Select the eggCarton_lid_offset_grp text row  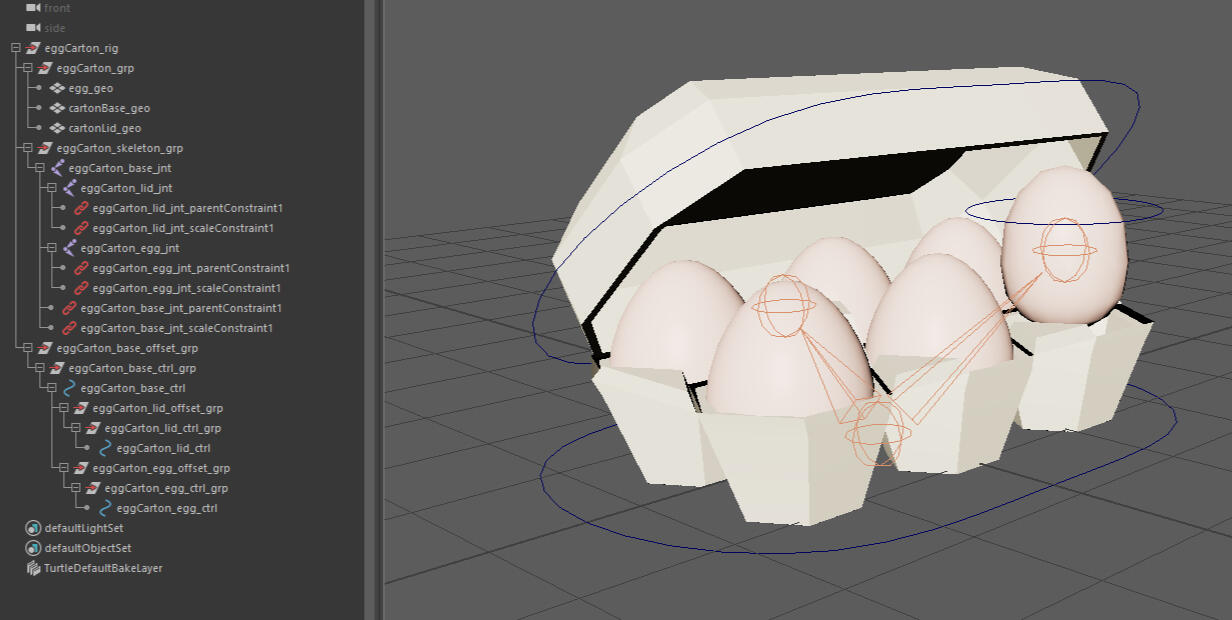click(157, 408)
